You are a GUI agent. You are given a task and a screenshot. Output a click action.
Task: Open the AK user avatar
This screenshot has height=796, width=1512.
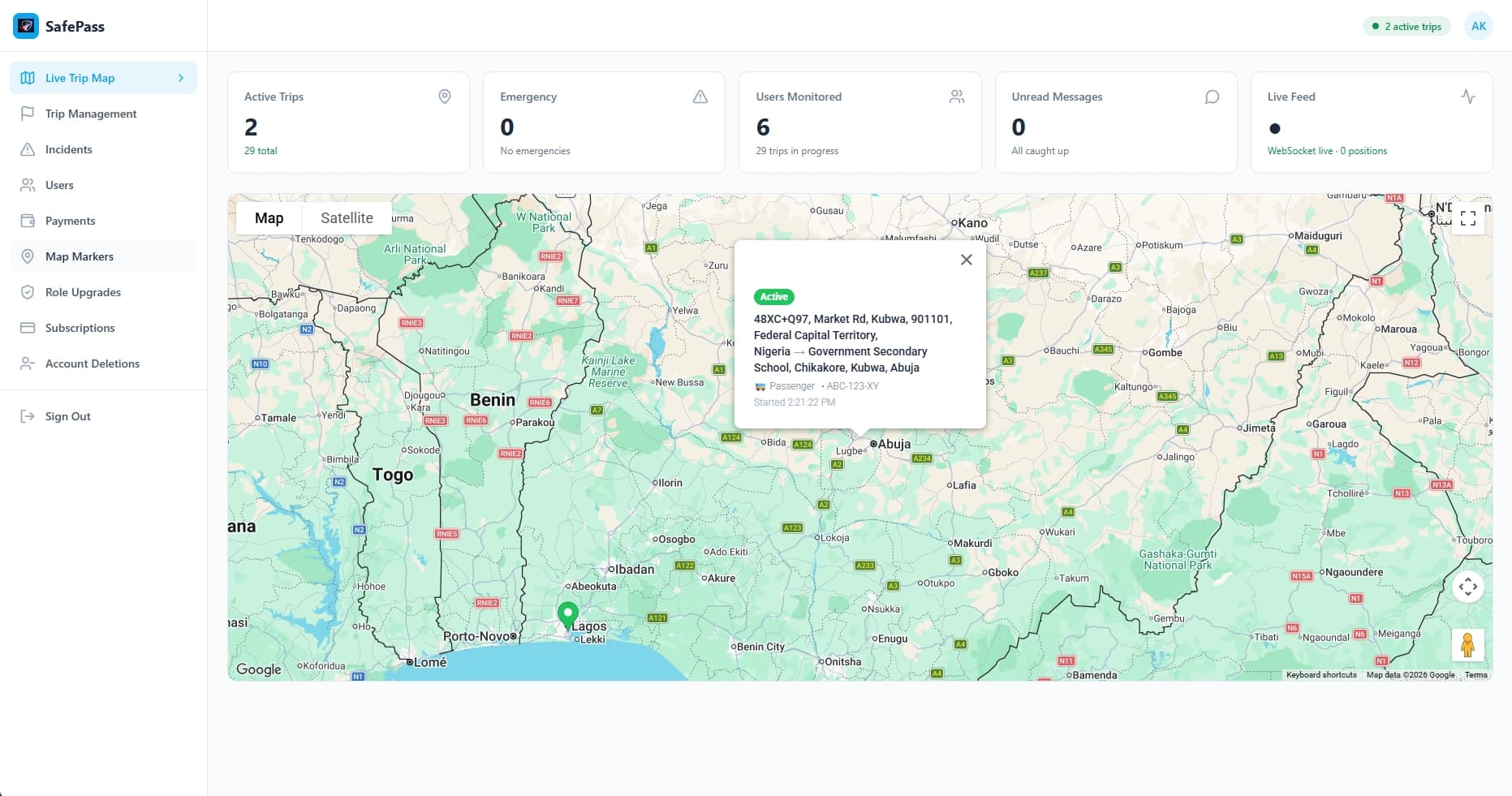point(1479,26)
